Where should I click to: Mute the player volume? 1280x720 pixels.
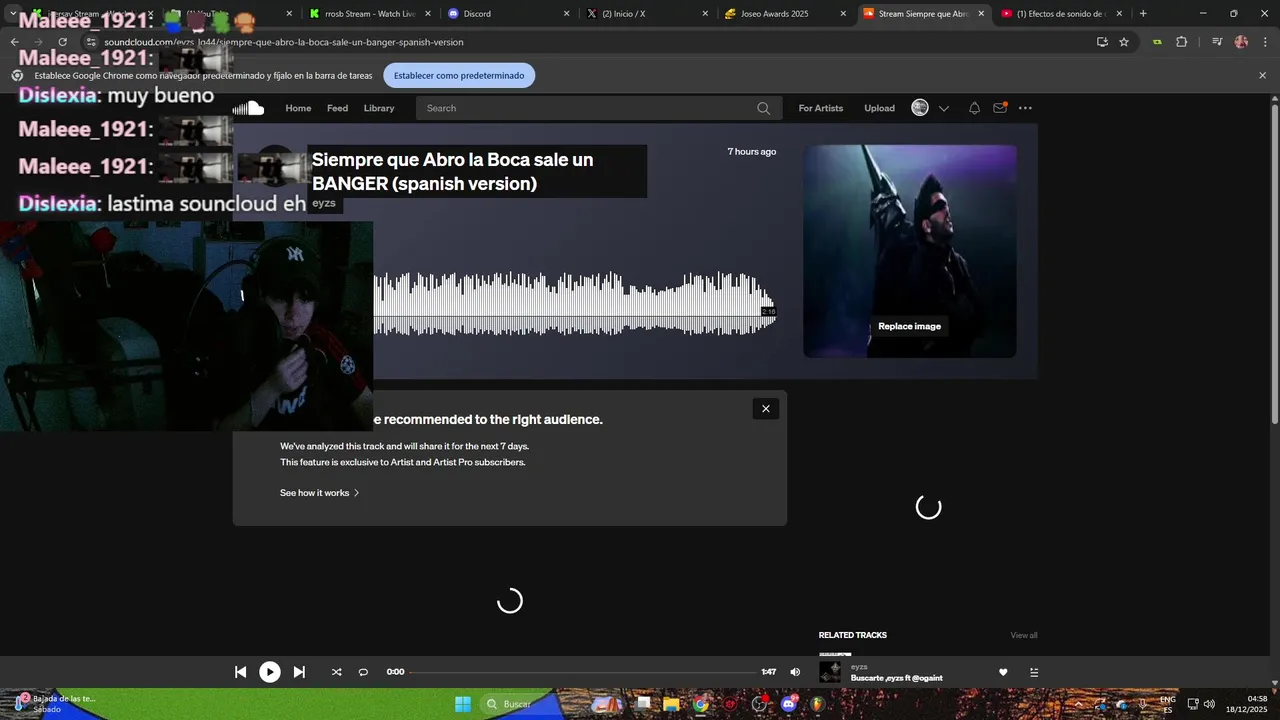pos(795,672)
